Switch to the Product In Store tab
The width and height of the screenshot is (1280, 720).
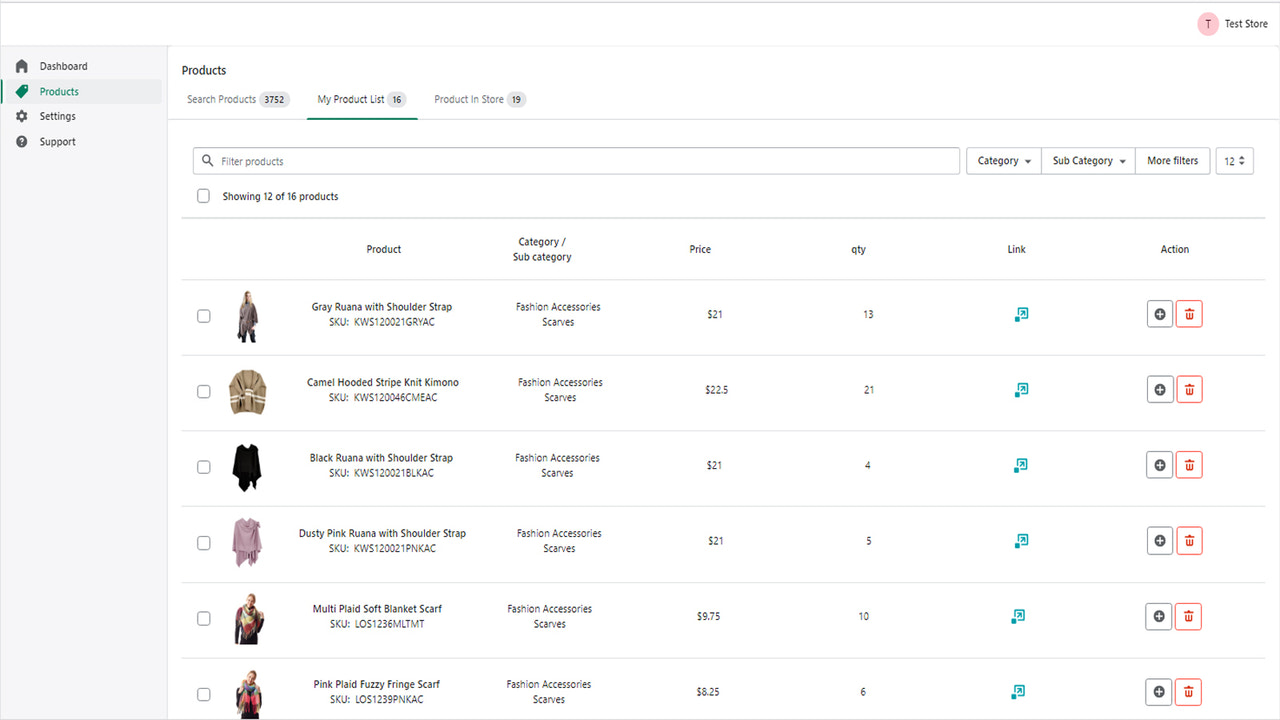[x=478, y=99]
